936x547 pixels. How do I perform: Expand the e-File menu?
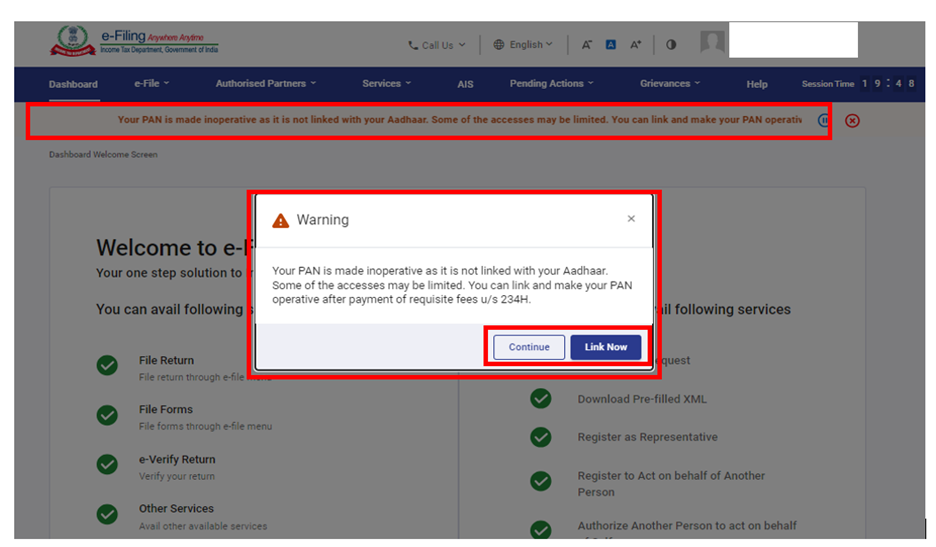[x=152, y=84]
